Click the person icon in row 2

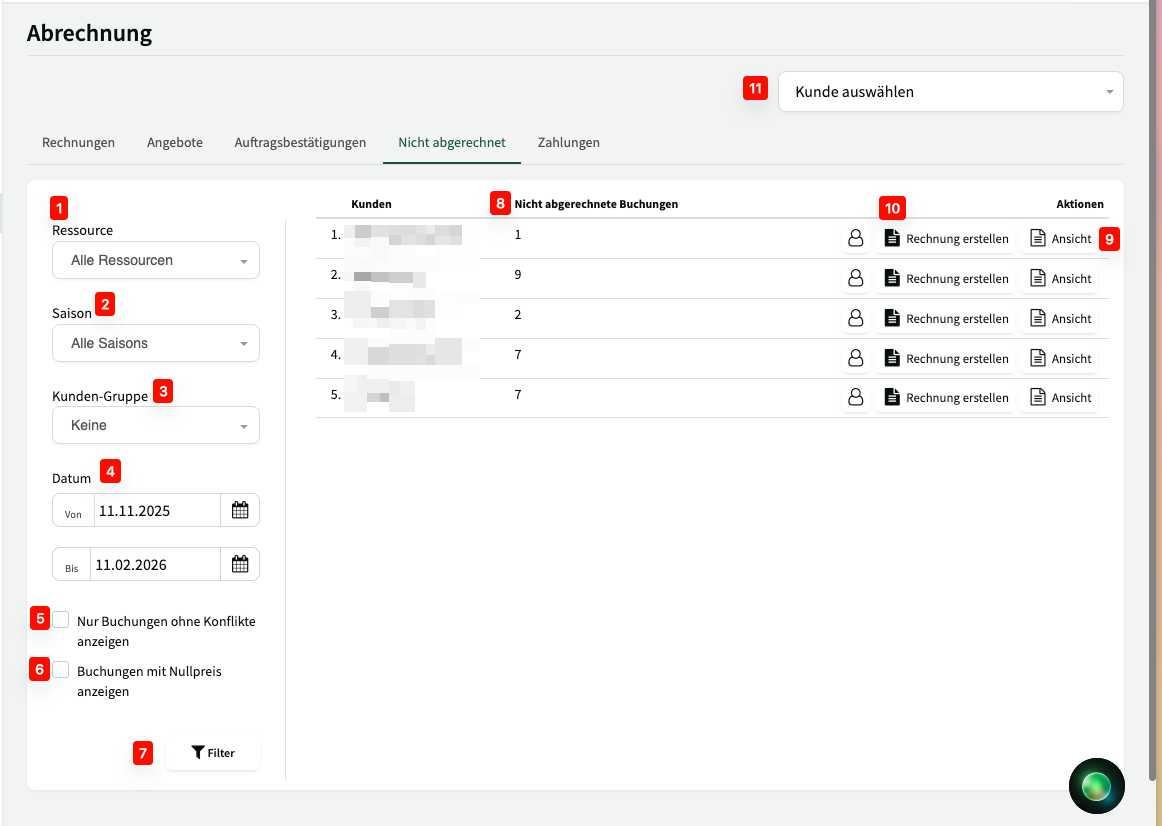pyautogui.click(x=855, y=279)
